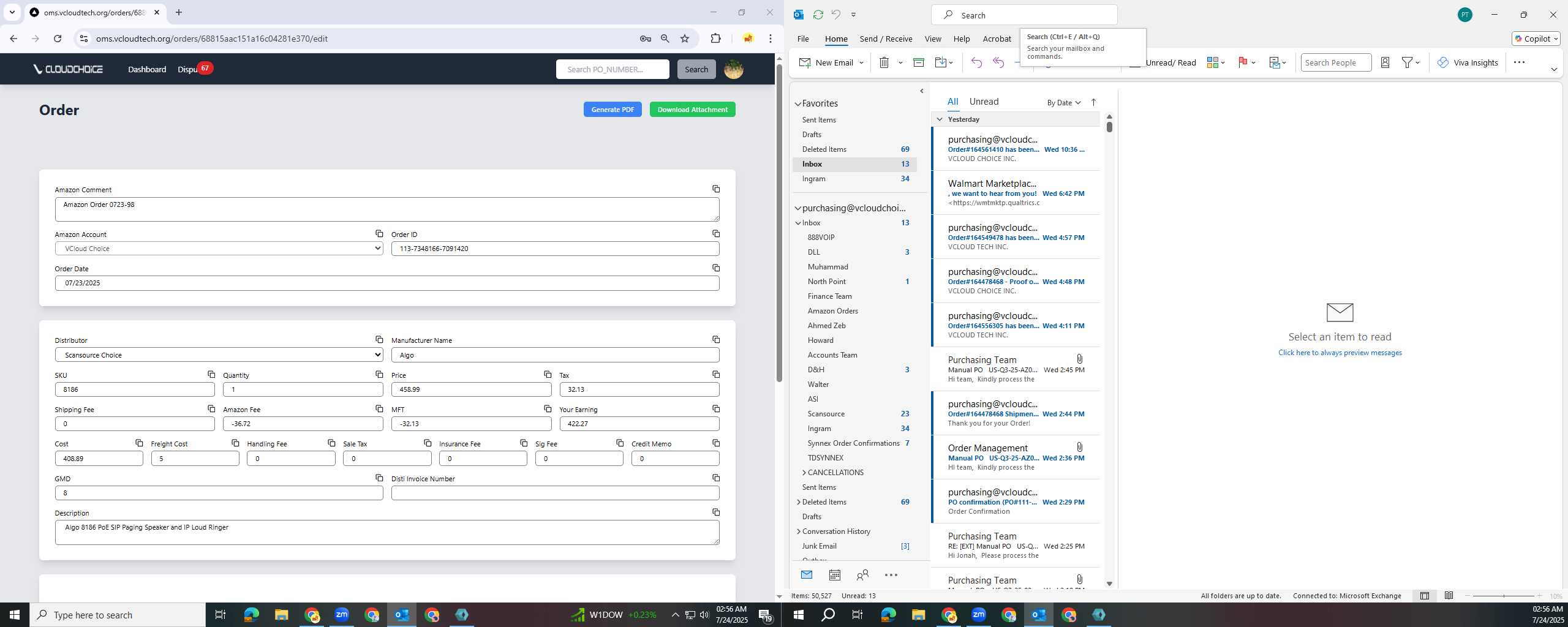Copy the Amazon Comment field value
Viewport: 1568px width, 627px height.
(x=715, y=189)
